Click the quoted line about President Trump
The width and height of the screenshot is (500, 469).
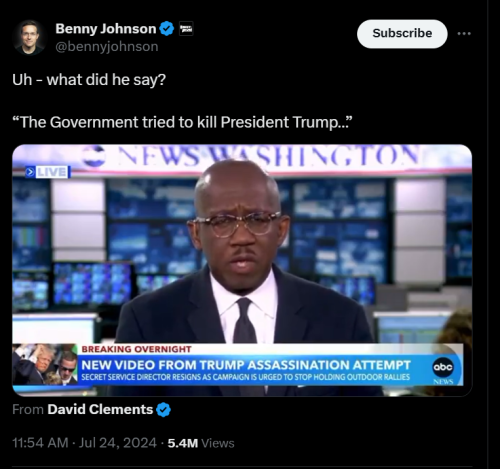182,122
